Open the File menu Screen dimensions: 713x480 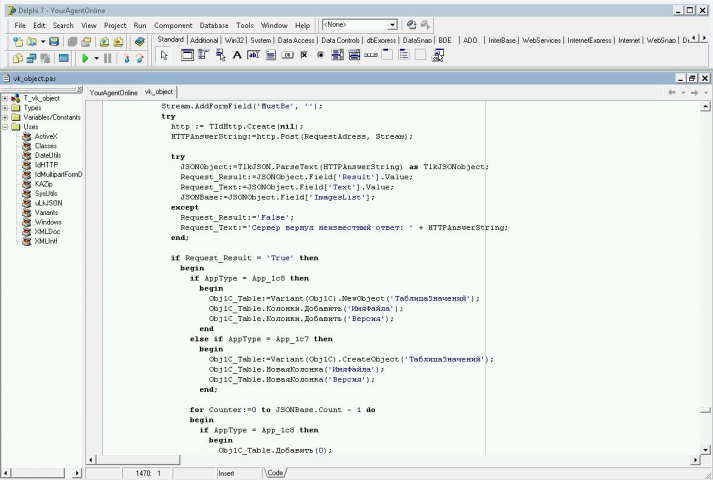pos(20,25)
